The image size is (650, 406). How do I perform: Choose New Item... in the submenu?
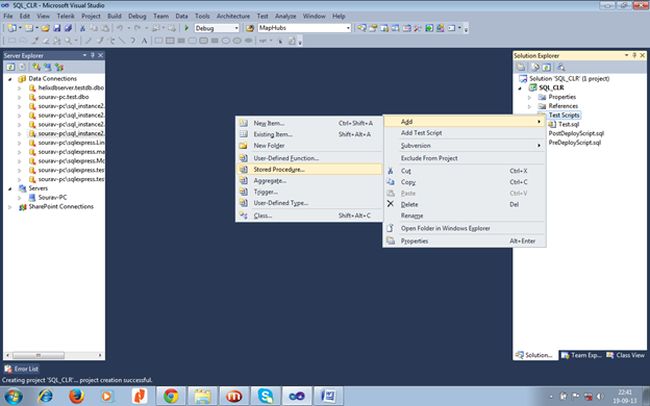click(x=309, y=123)
